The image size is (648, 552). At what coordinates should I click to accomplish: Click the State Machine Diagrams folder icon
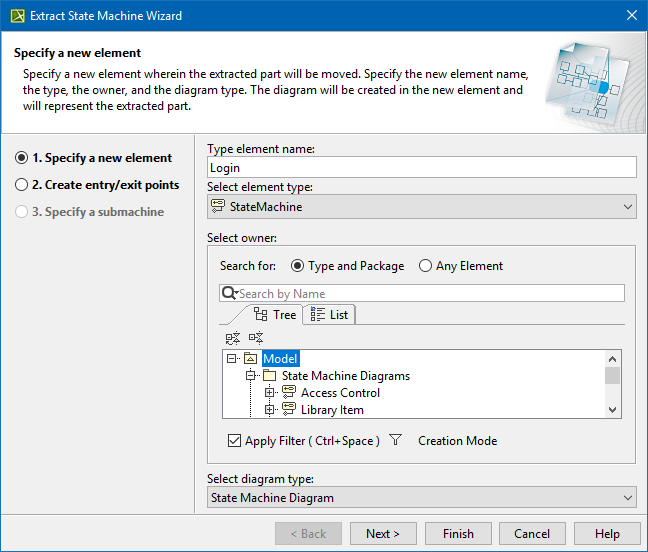coord(269,376)
